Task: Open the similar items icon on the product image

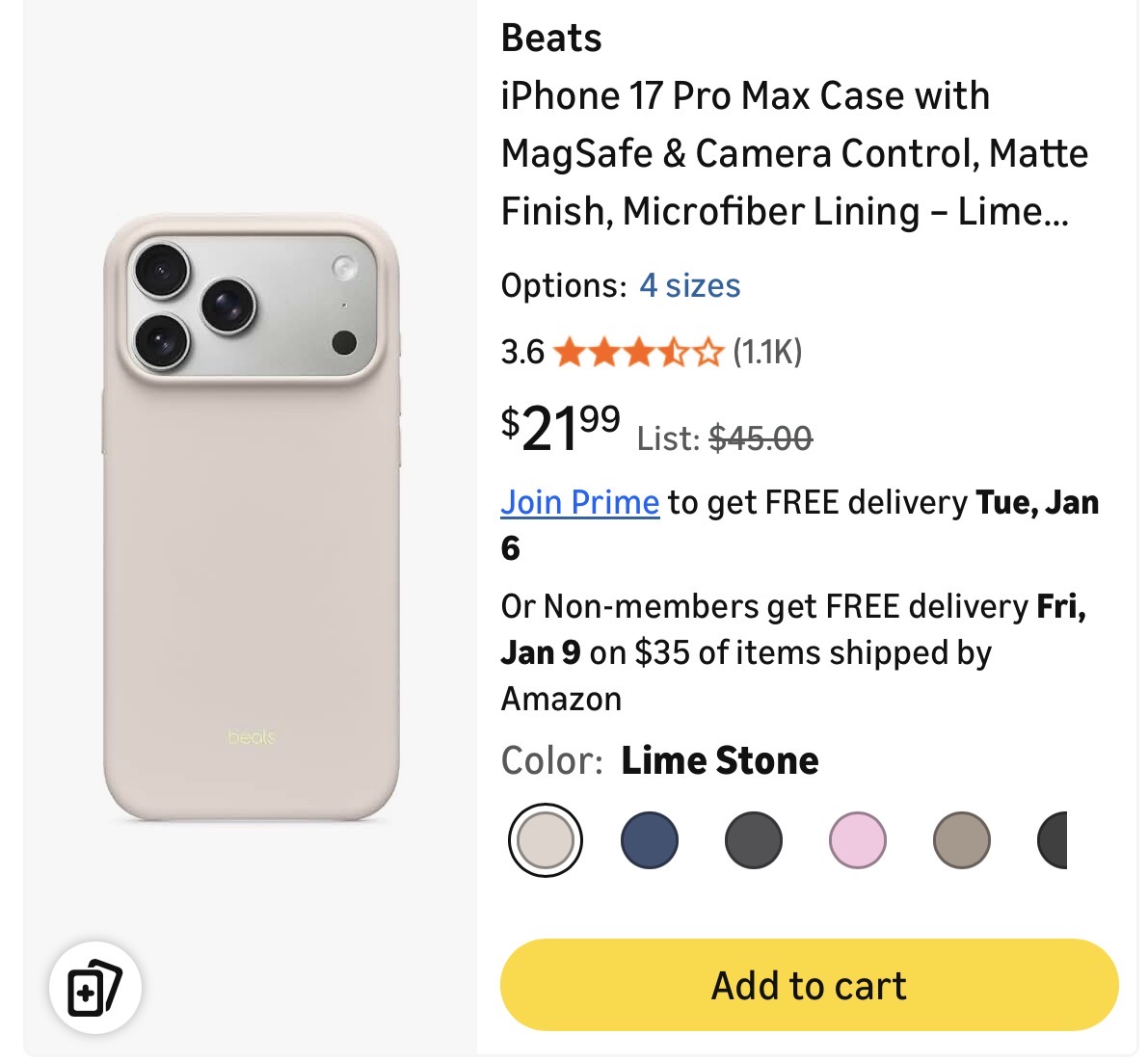Action: click(x=94, y=988)
